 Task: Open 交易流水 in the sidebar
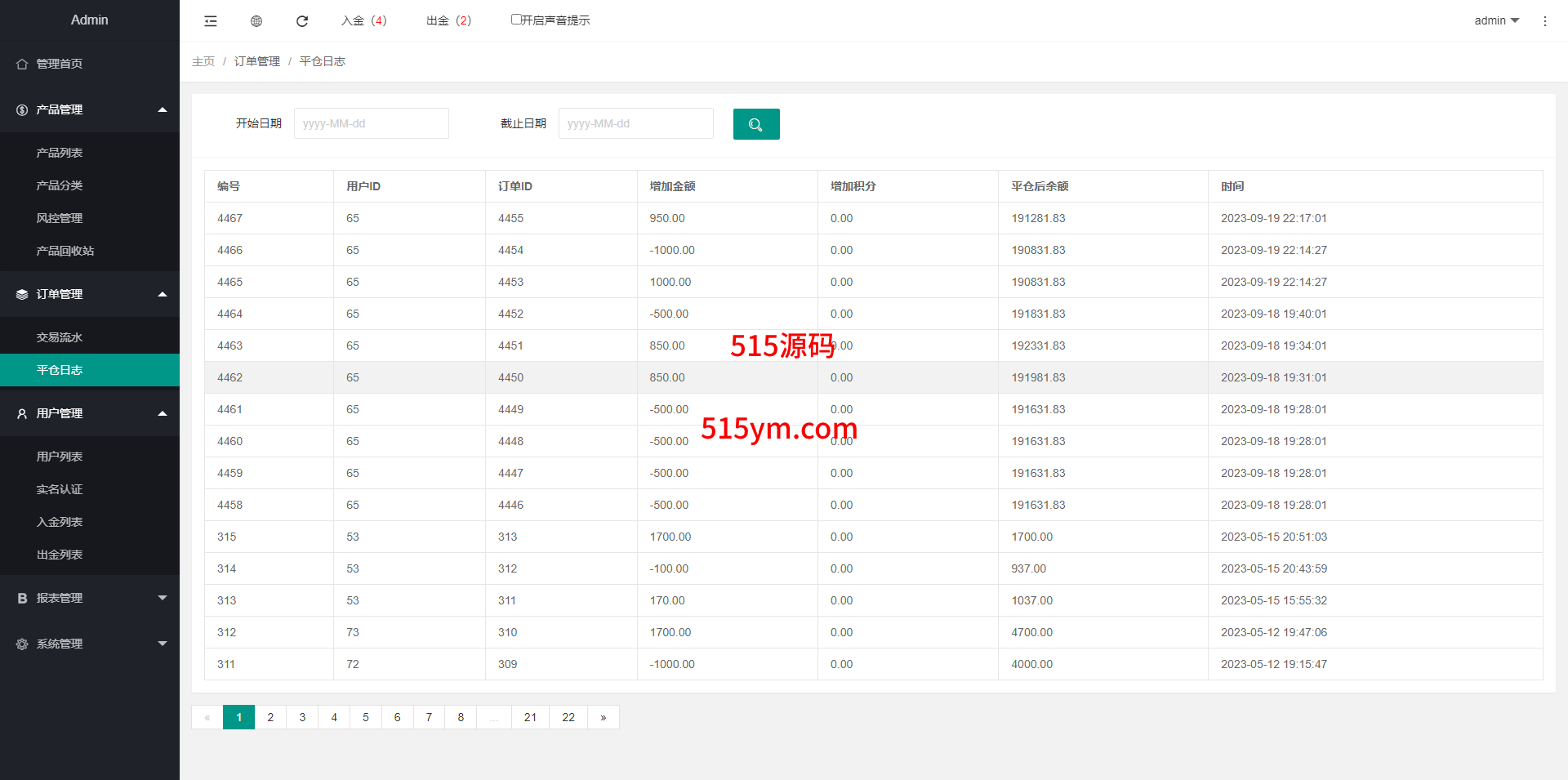pyautogui.click(x=60, y=337)
